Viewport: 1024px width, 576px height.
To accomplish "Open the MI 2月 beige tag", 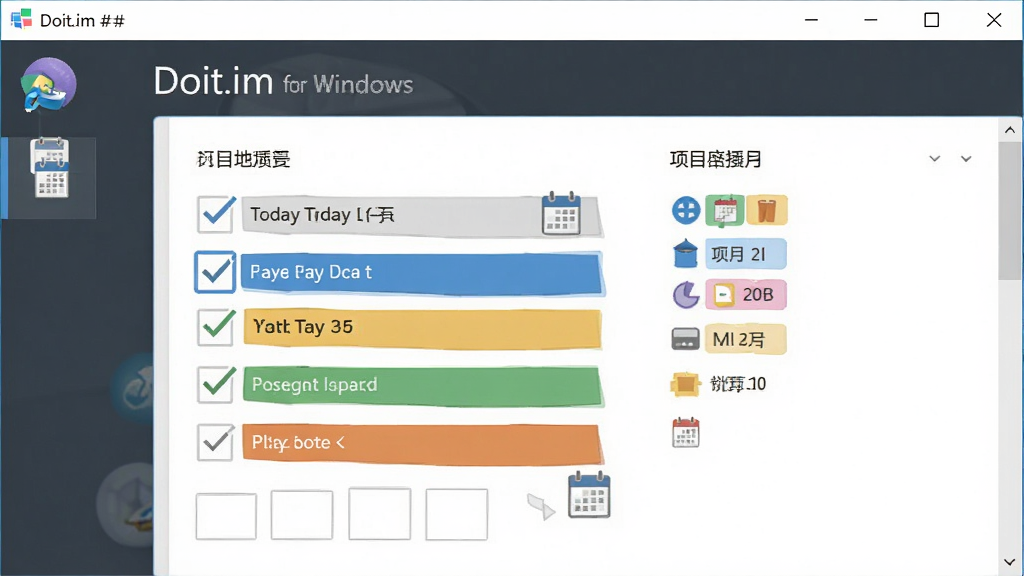I will point(745,340).
